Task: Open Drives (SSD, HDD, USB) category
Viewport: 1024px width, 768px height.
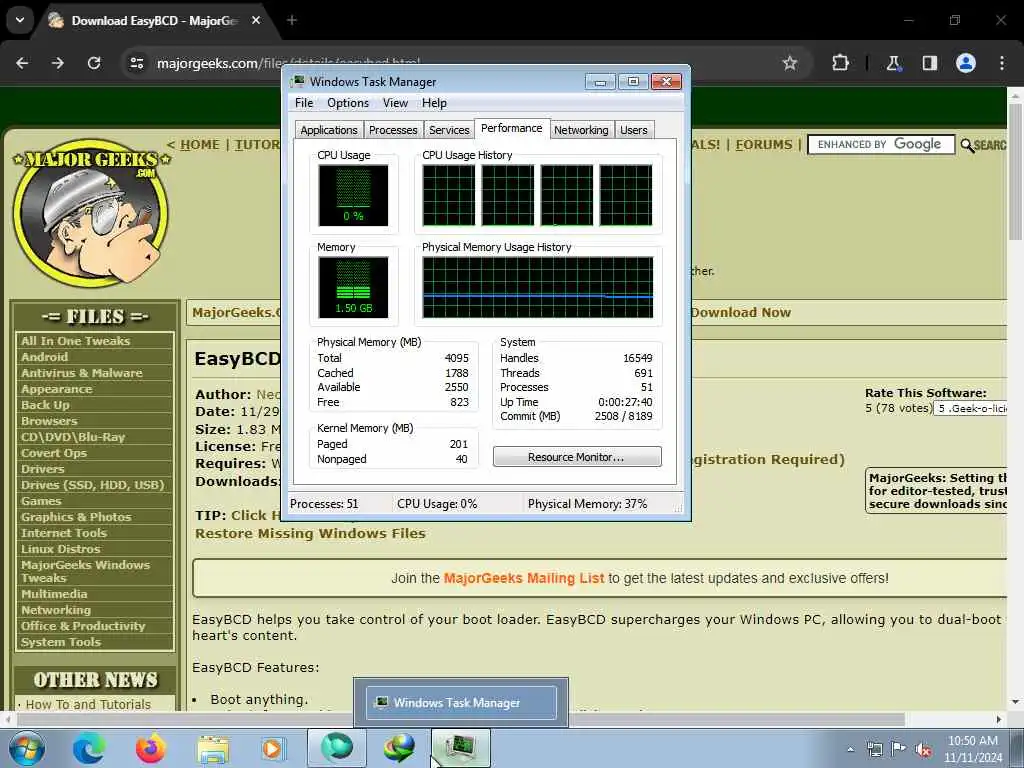Action: [92, 485]
